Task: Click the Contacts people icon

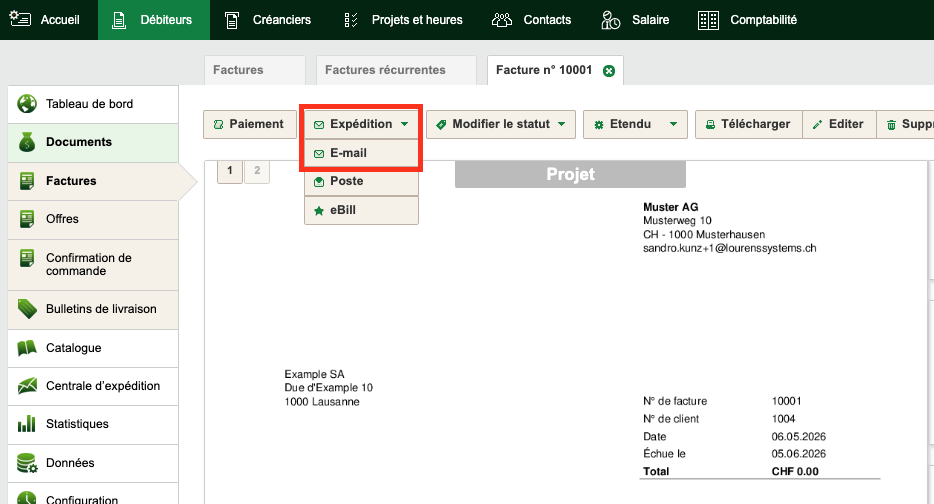Action: click(x=502, y=20)
